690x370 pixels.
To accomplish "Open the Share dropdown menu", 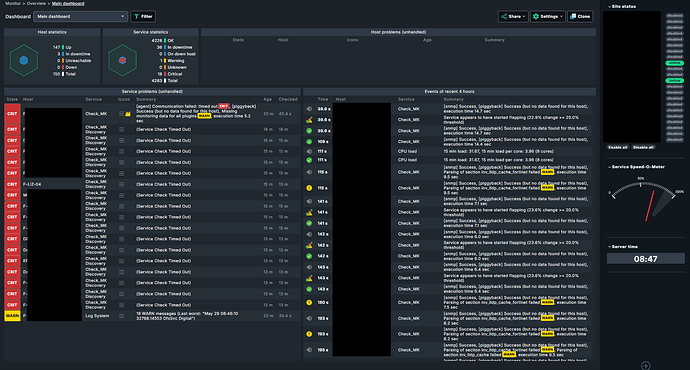I will point(513,17).
